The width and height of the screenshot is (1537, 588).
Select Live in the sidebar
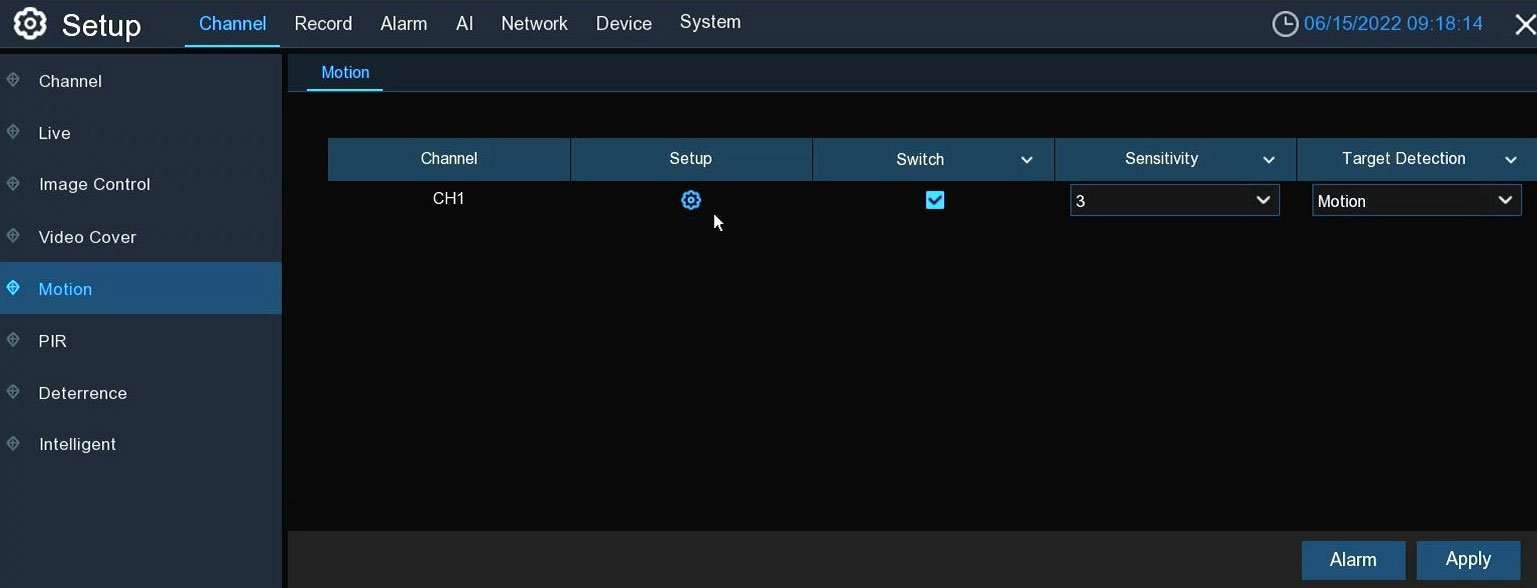(x=54, y=133)
